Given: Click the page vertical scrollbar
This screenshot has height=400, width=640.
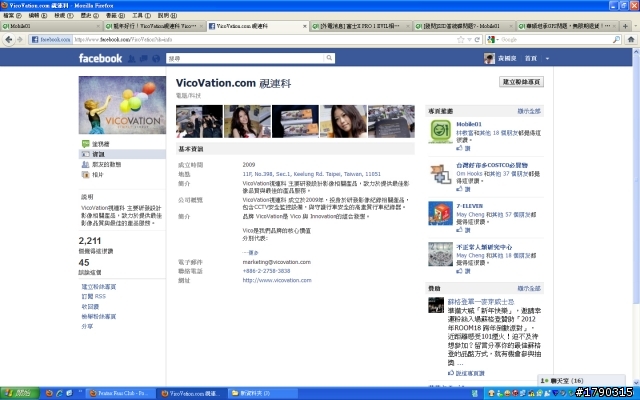Looking at the screenshot, I should click(x=636, y=180).
